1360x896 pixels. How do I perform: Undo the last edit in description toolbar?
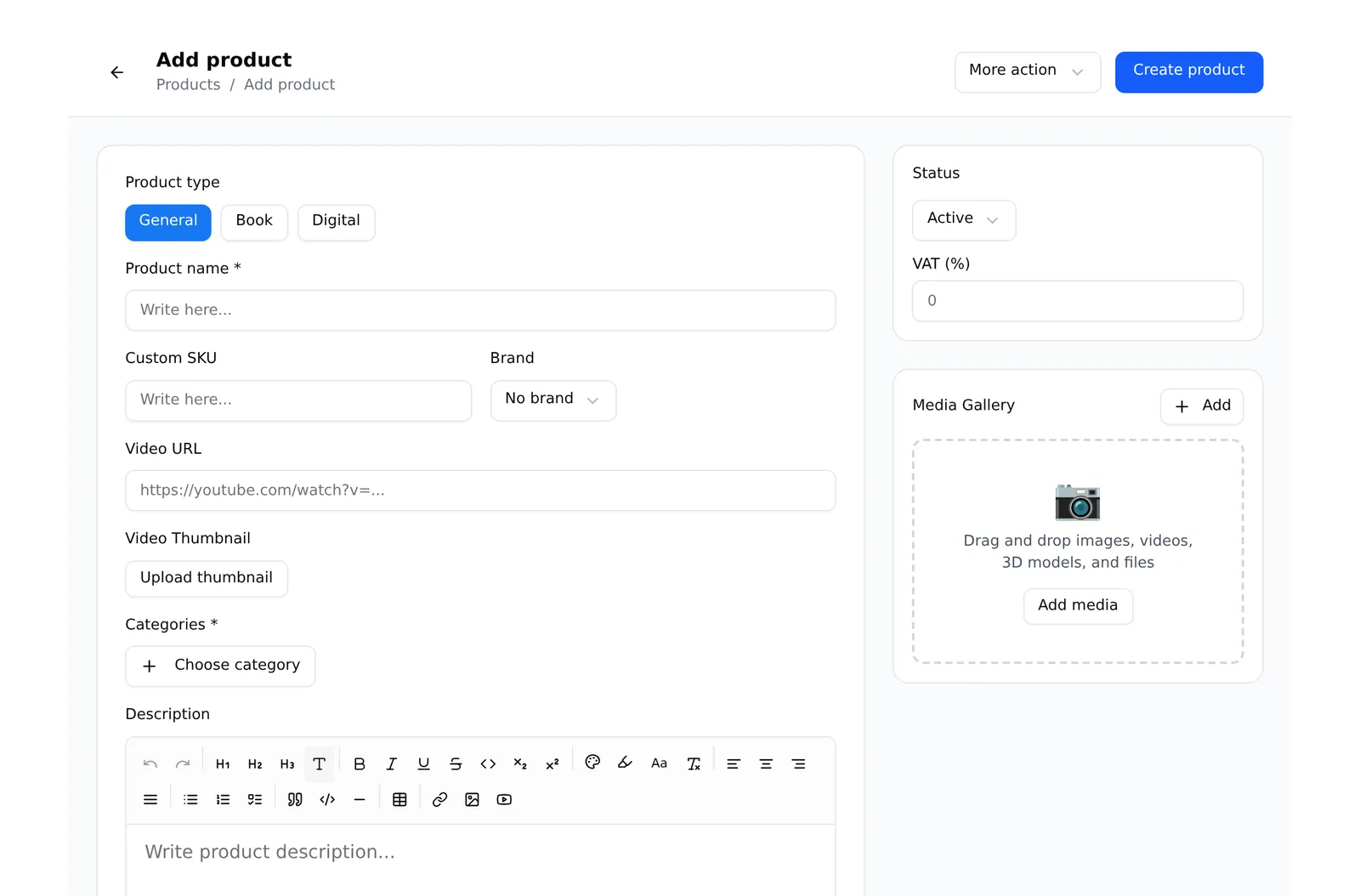(150, 764)
